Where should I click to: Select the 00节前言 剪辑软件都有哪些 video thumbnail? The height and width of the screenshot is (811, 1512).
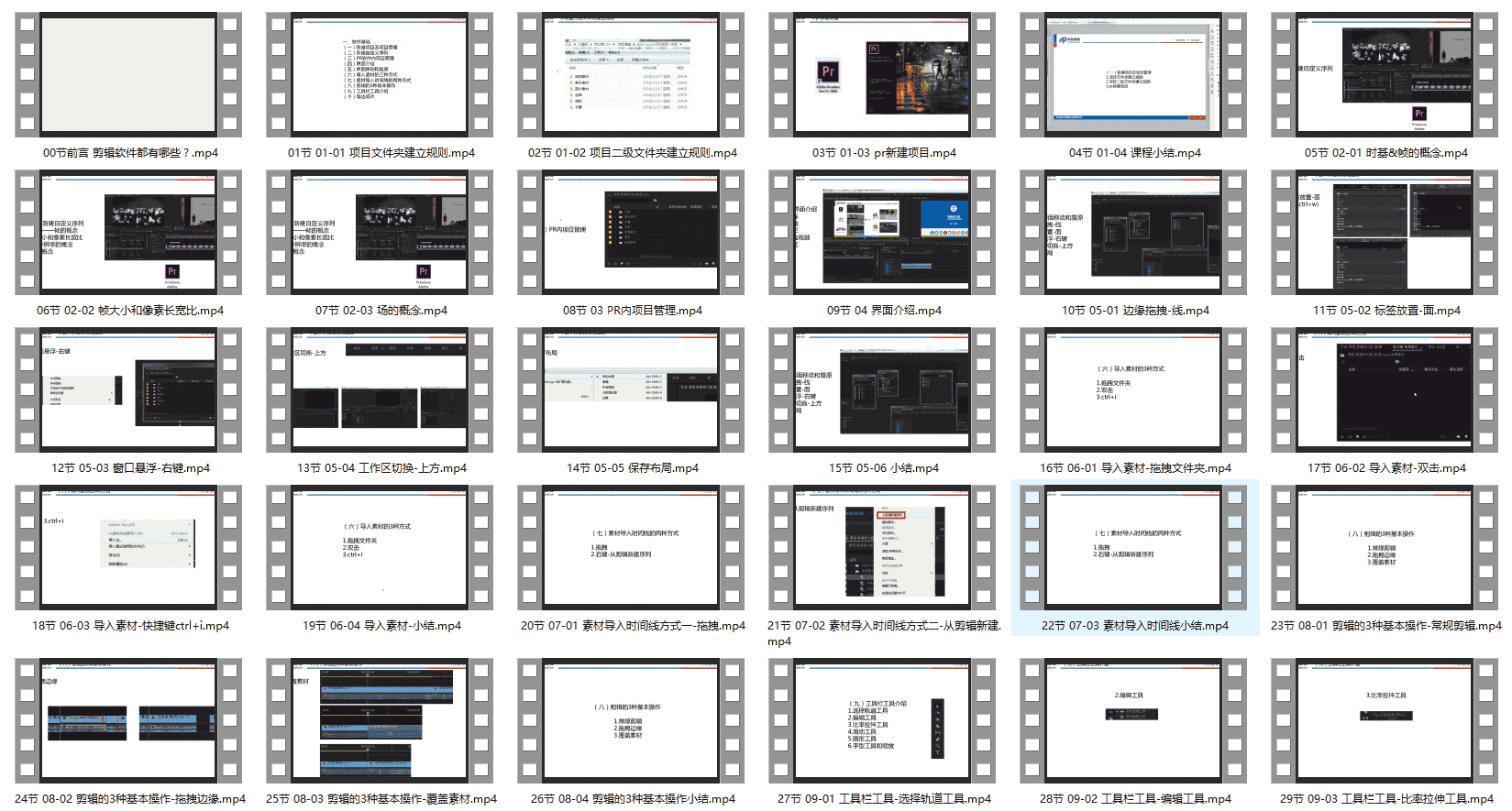point(128,75)
